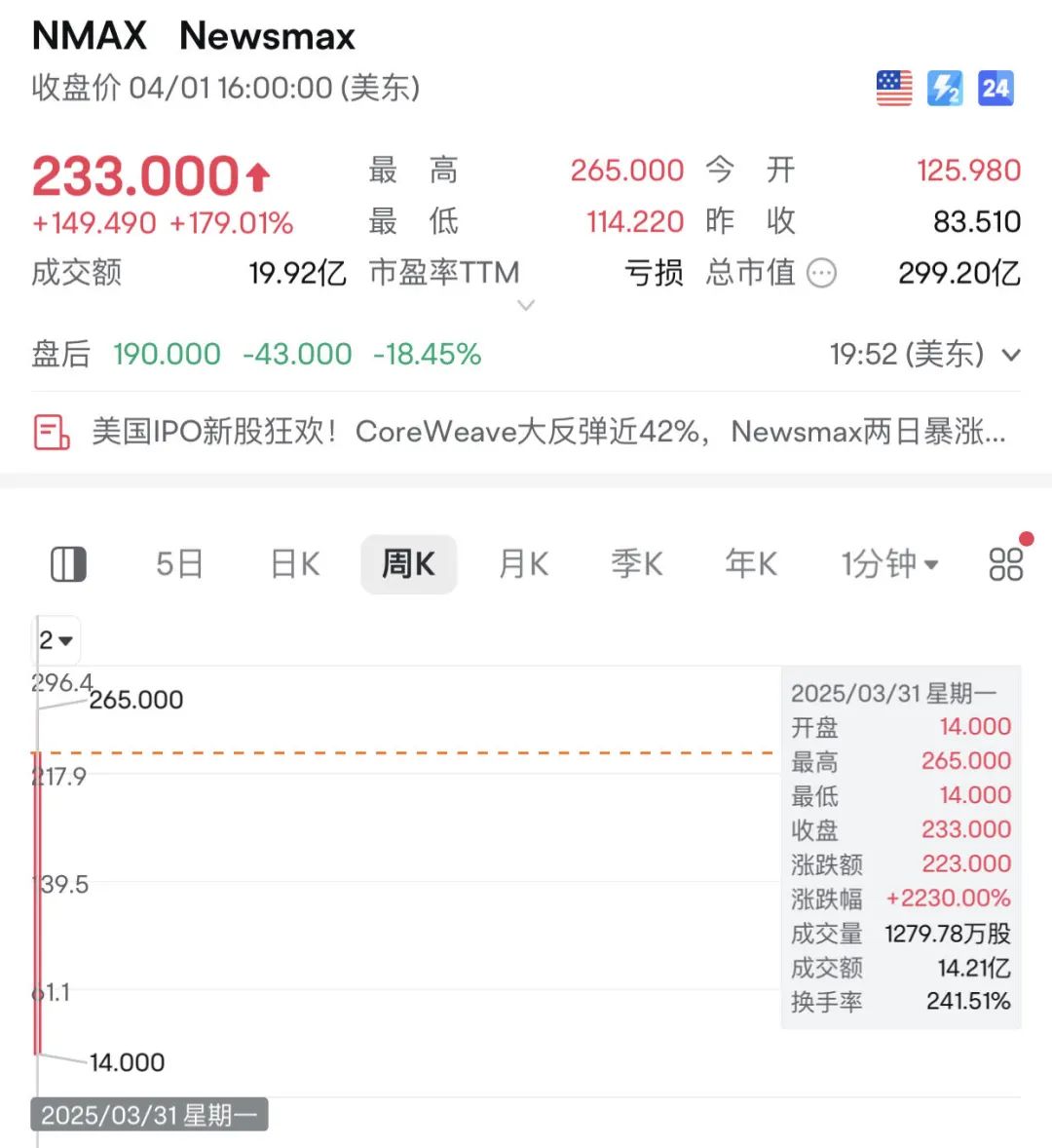Switch to the 季K chart tab
The image size is (1052, 1148).
637,564
